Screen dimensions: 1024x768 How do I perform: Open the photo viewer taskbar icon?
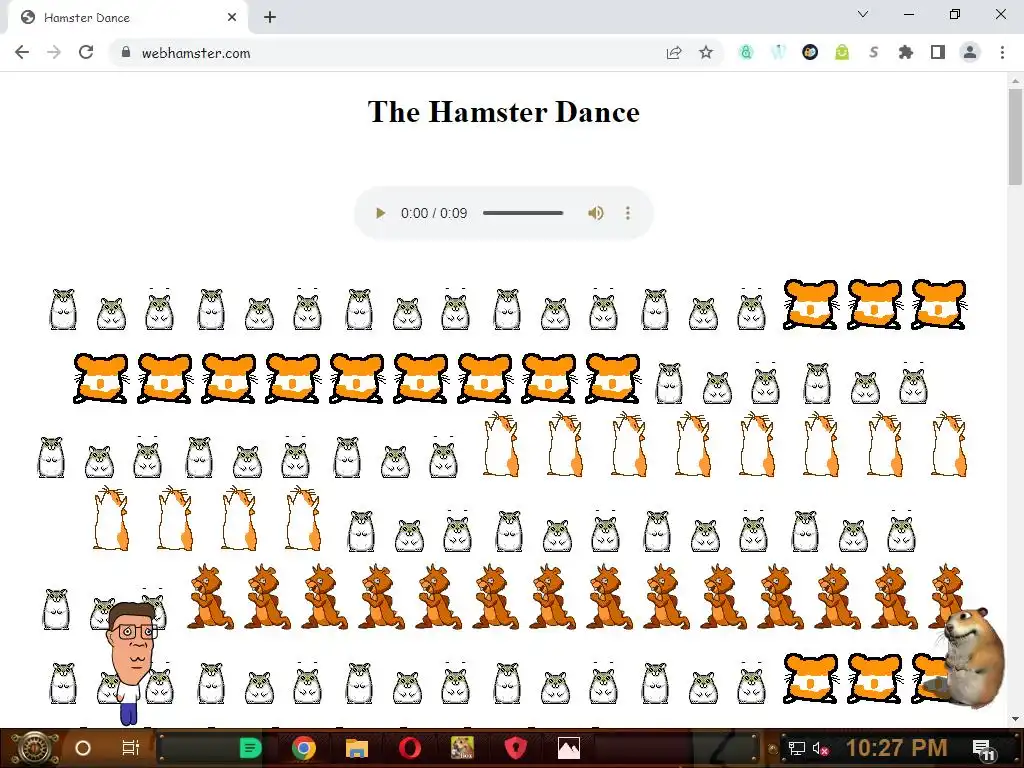tap(569, 748)
